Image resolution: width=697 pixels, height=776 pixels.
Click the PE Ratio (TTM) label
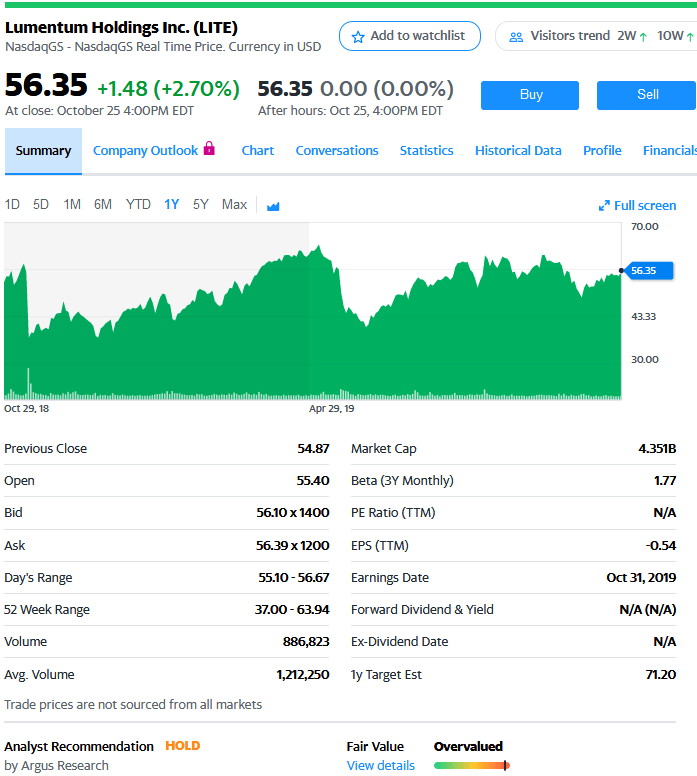[393, 513]
